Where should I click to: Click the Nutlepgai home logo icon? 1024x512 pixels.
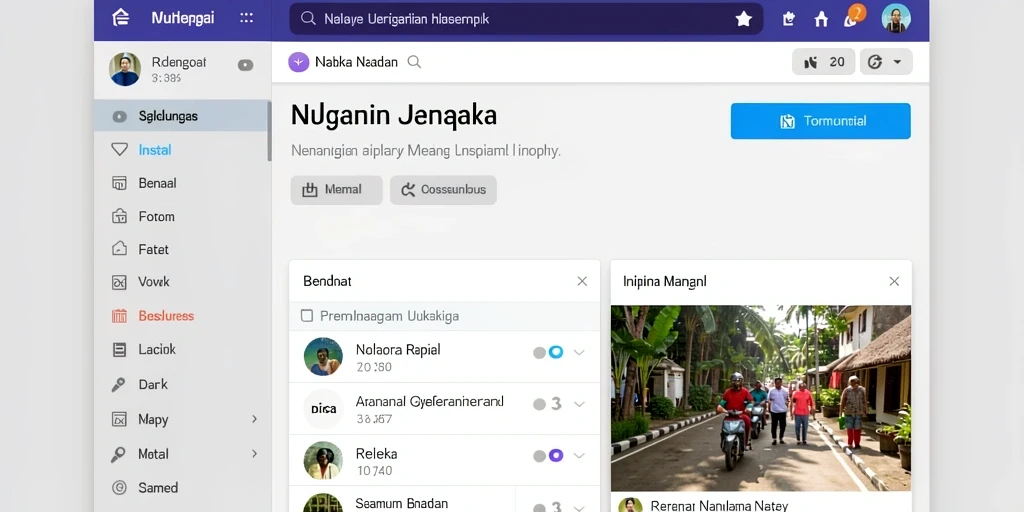click(120, 18)
